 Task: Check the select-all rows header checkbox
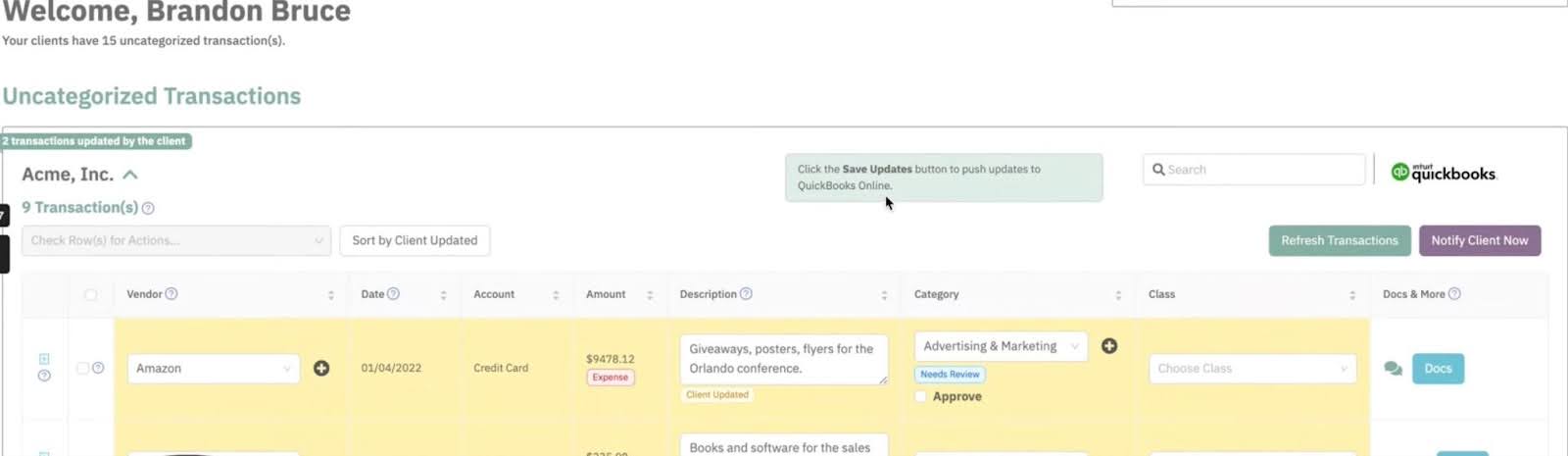(x=91, y=294)
